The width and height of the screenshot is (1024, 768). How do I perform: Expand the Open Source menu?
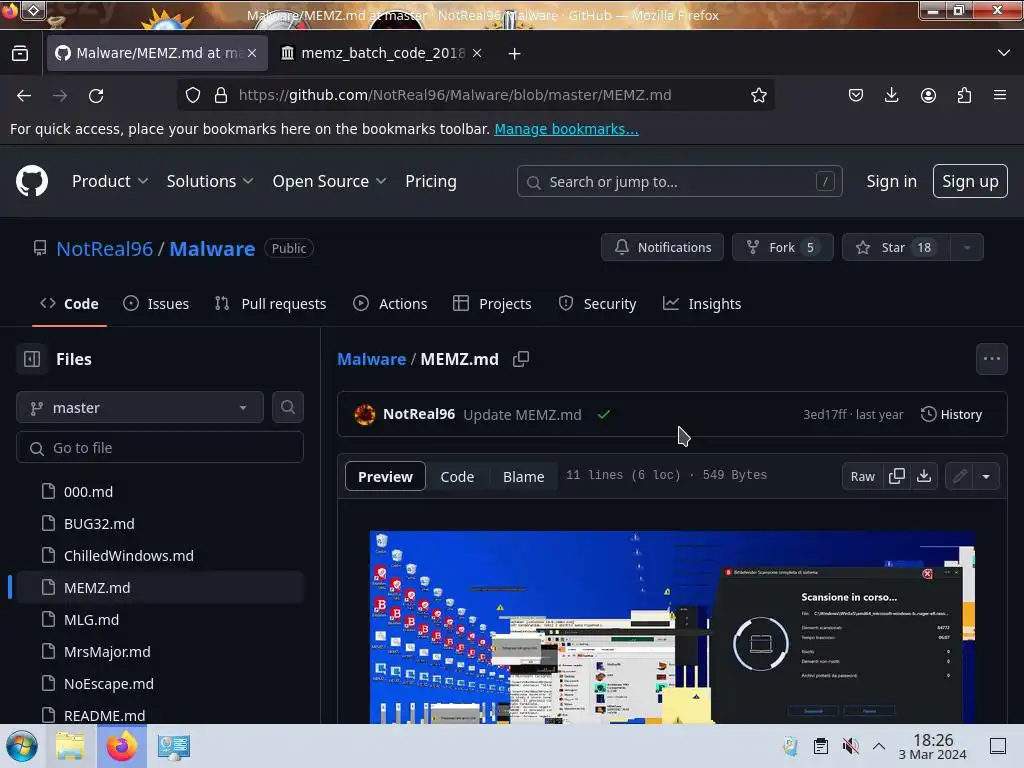click(x=329, y=181)
